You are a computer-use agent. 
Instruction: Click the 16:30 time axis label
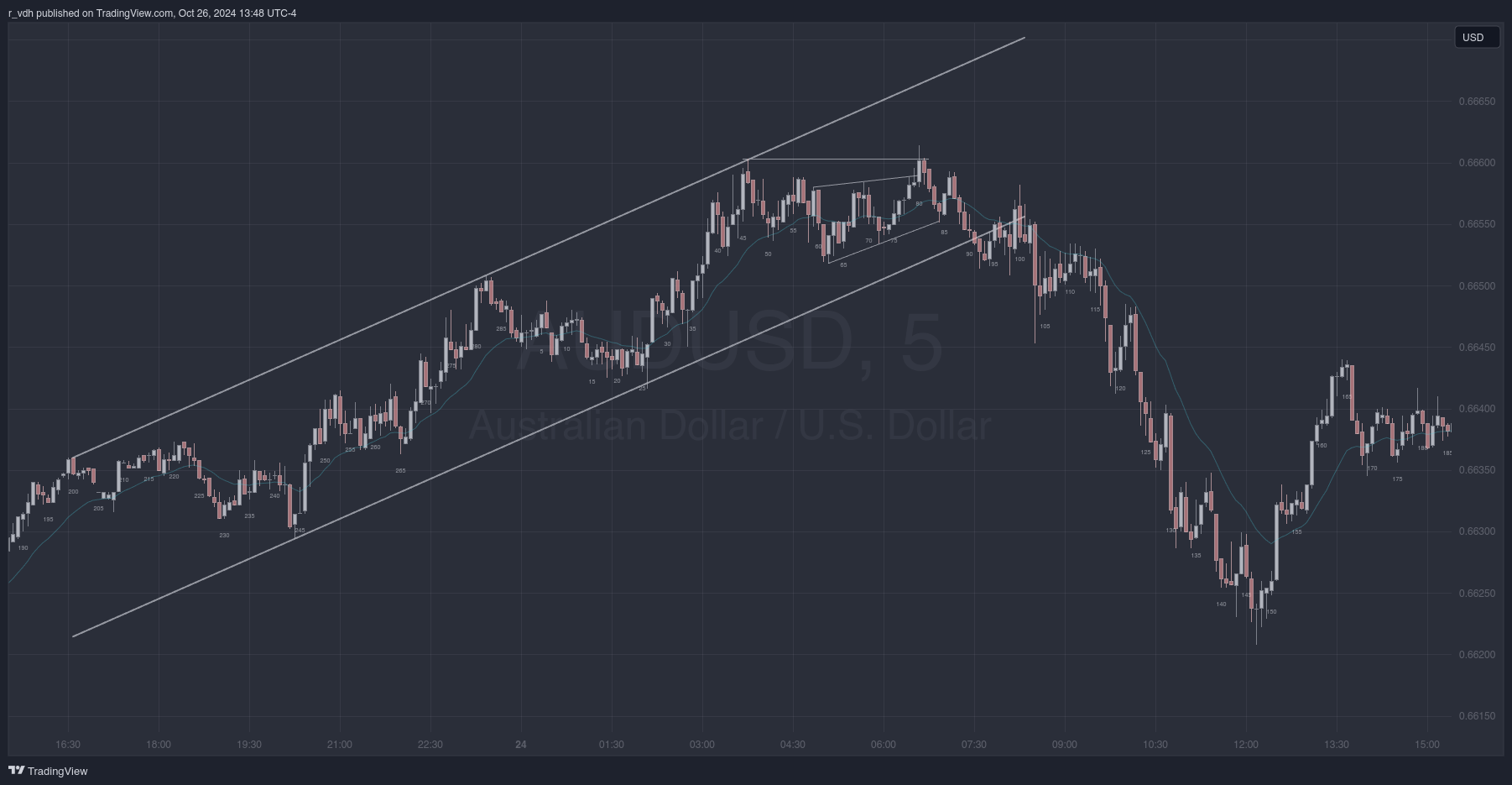(x=68, y=745)
